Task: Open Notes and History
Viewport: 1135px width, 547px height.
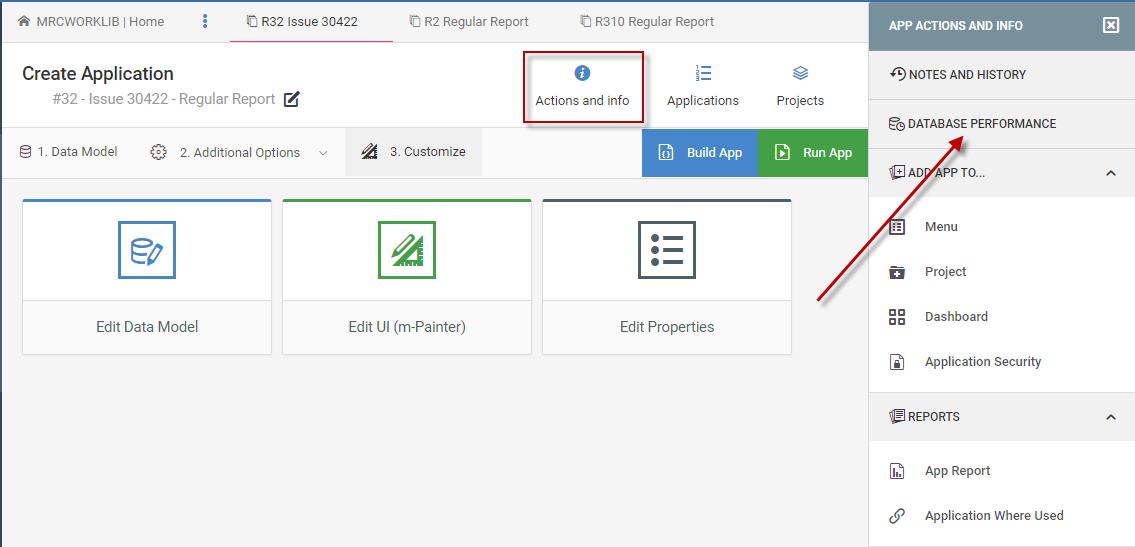Action: click(x=966, y=75)
